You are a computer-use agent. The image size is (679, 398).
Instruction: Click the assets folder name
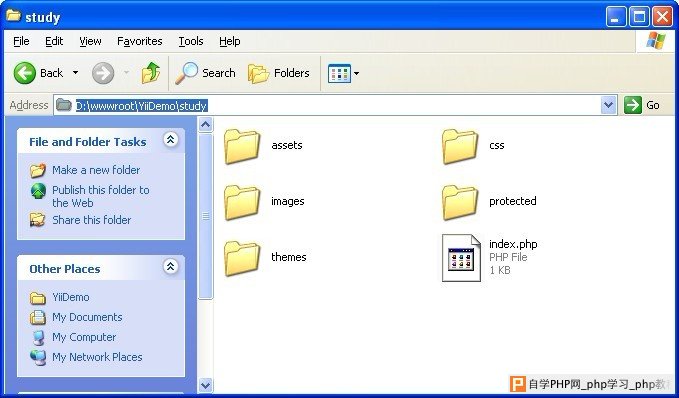[x=287, y=145]
